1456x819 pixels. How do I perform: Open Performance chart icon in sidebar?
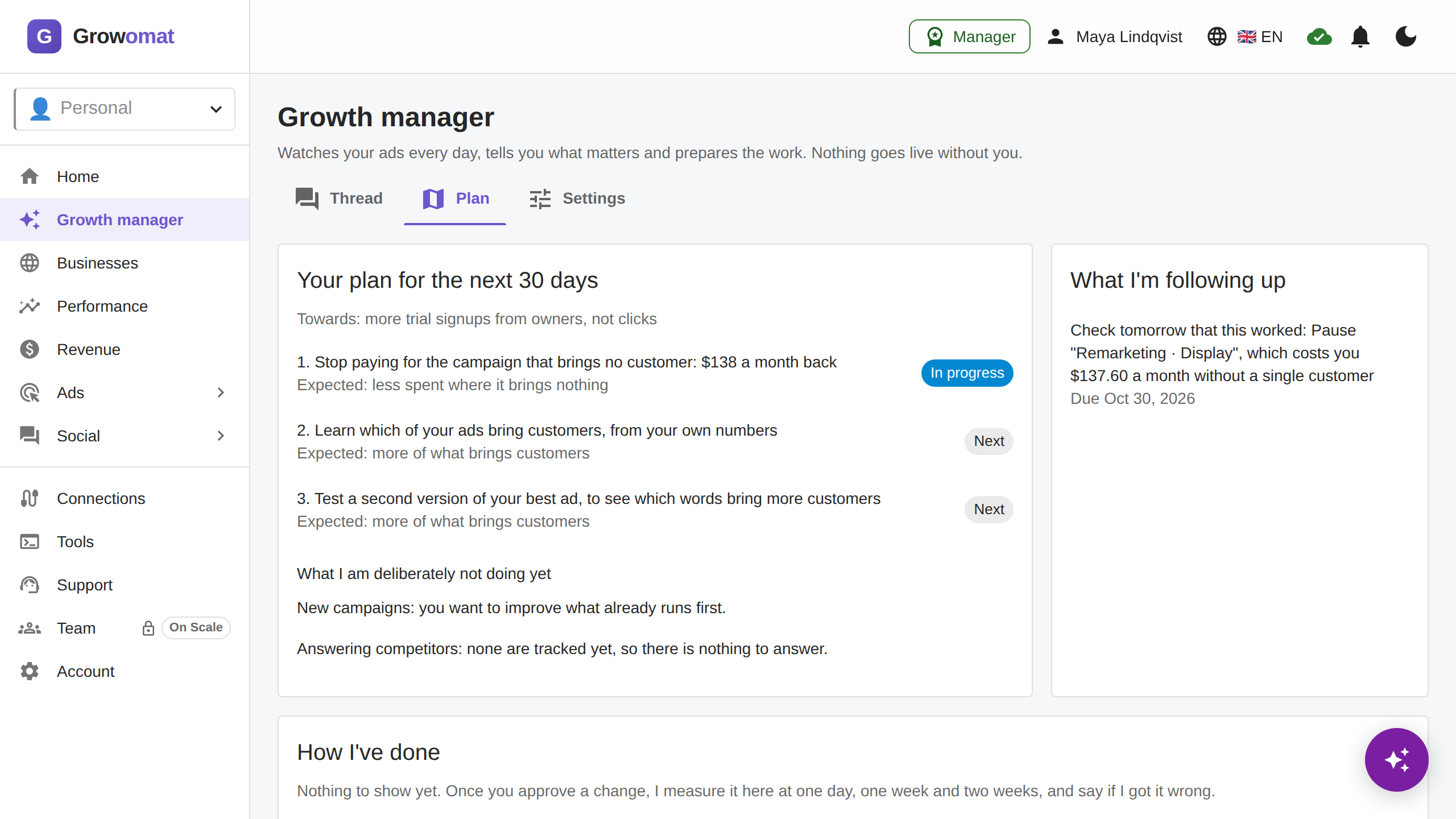coord(30,306)
